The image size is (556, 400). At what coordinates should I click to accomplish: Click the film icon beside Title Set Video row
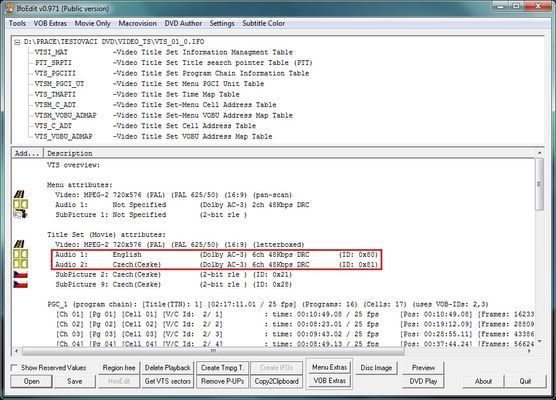[x=20, y=244]
